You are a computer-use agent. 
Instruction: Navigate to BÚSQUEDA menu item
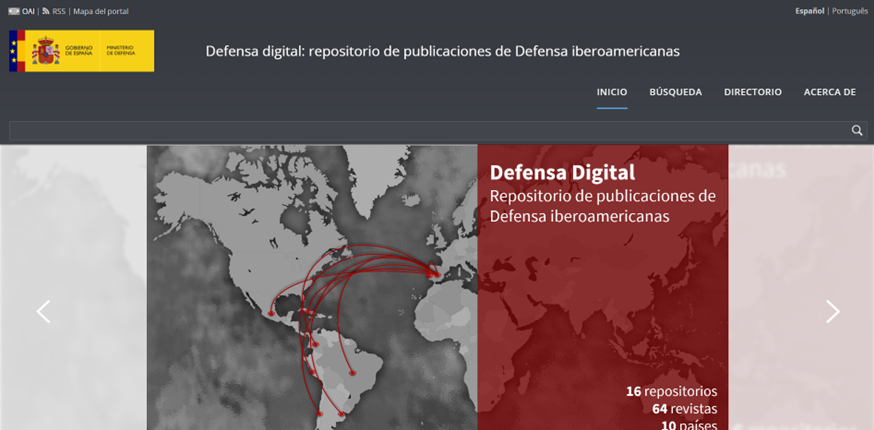pyautogui.click(x=675, y=92)
